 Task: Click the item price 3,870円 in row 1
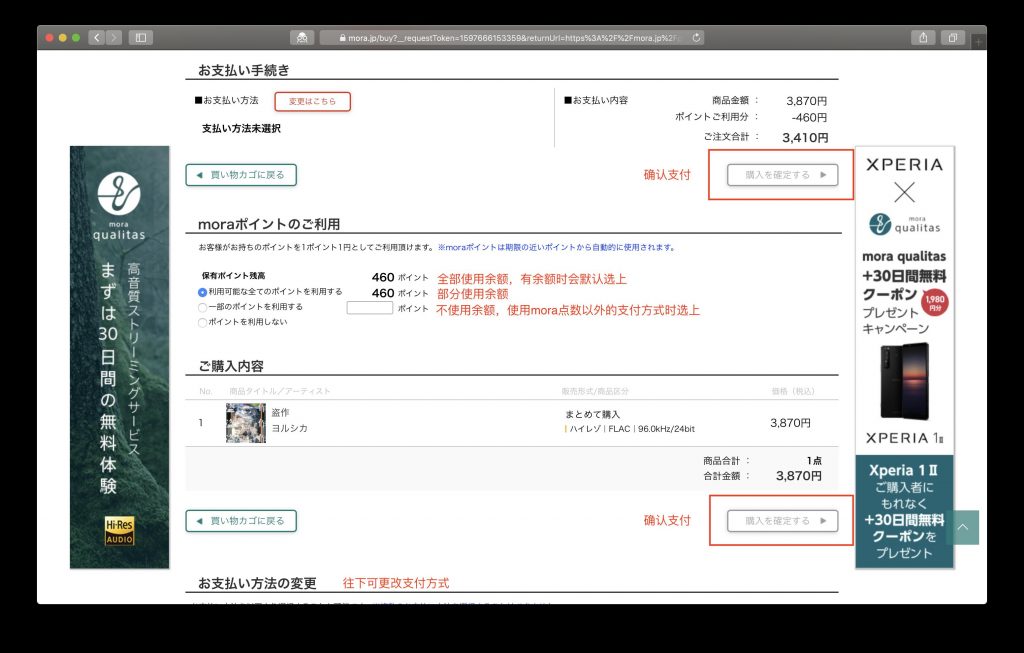(790, 423)
